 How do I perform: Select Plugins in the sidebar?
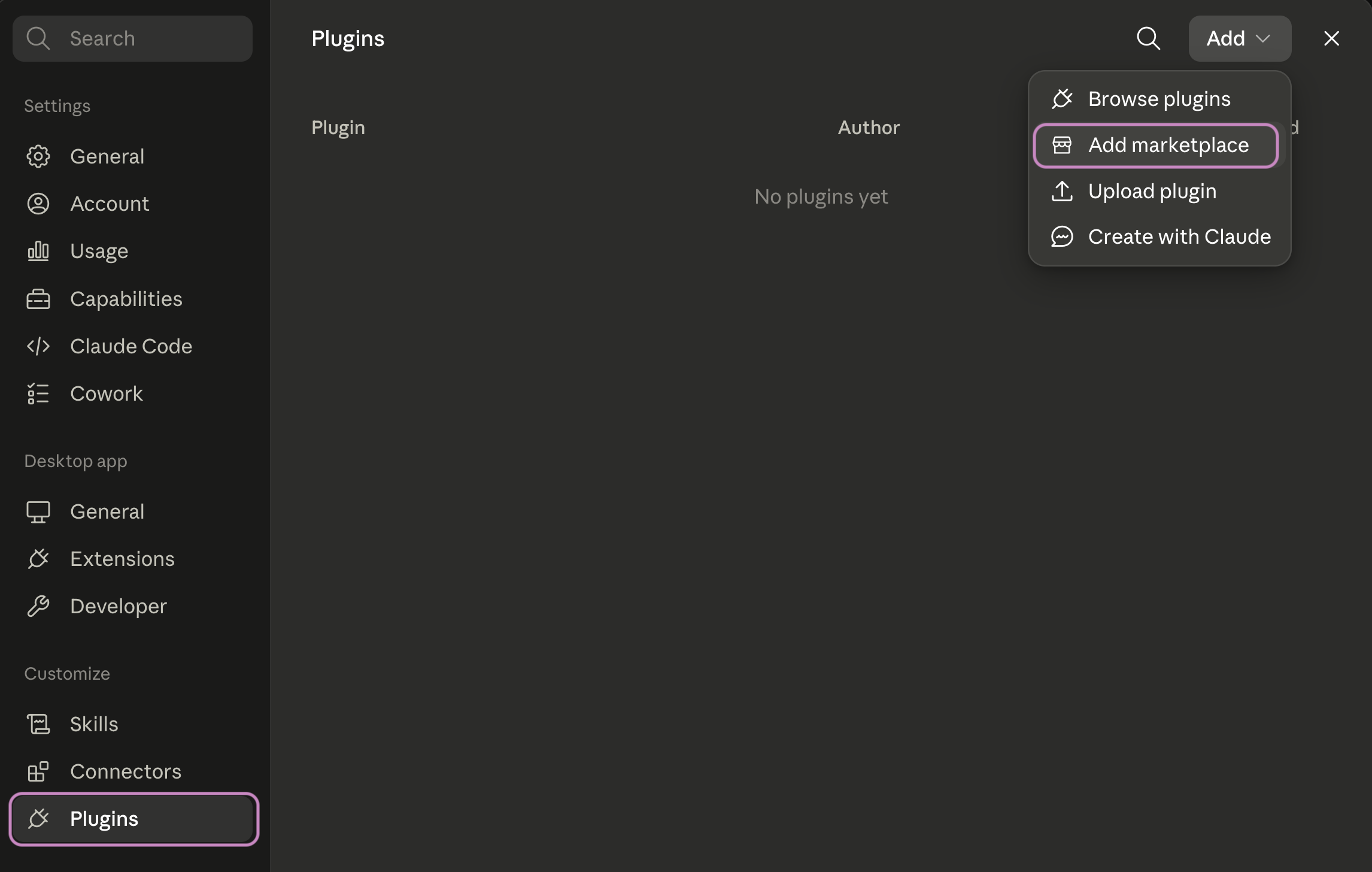133,819
